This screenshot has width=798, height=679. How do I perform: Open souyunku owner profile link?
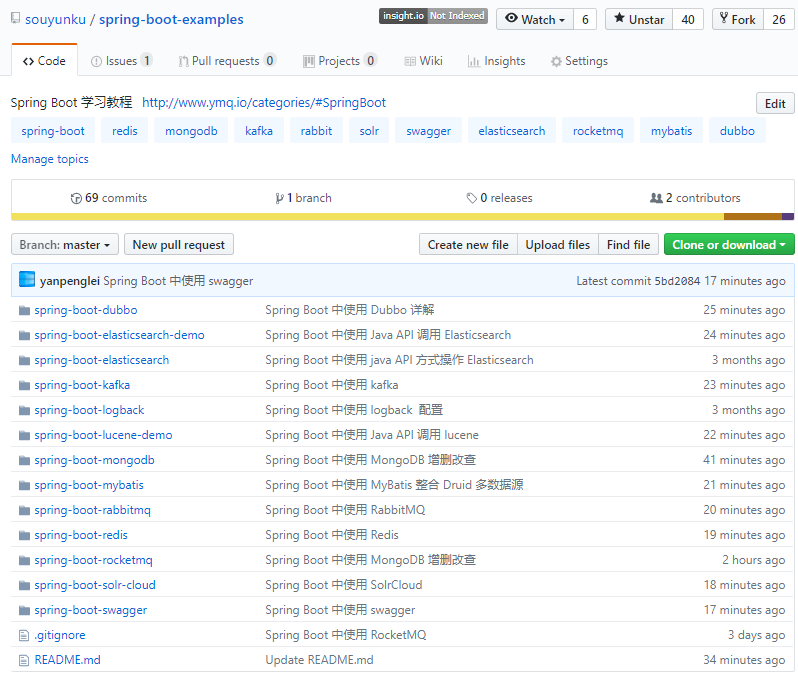pos(55,19)
